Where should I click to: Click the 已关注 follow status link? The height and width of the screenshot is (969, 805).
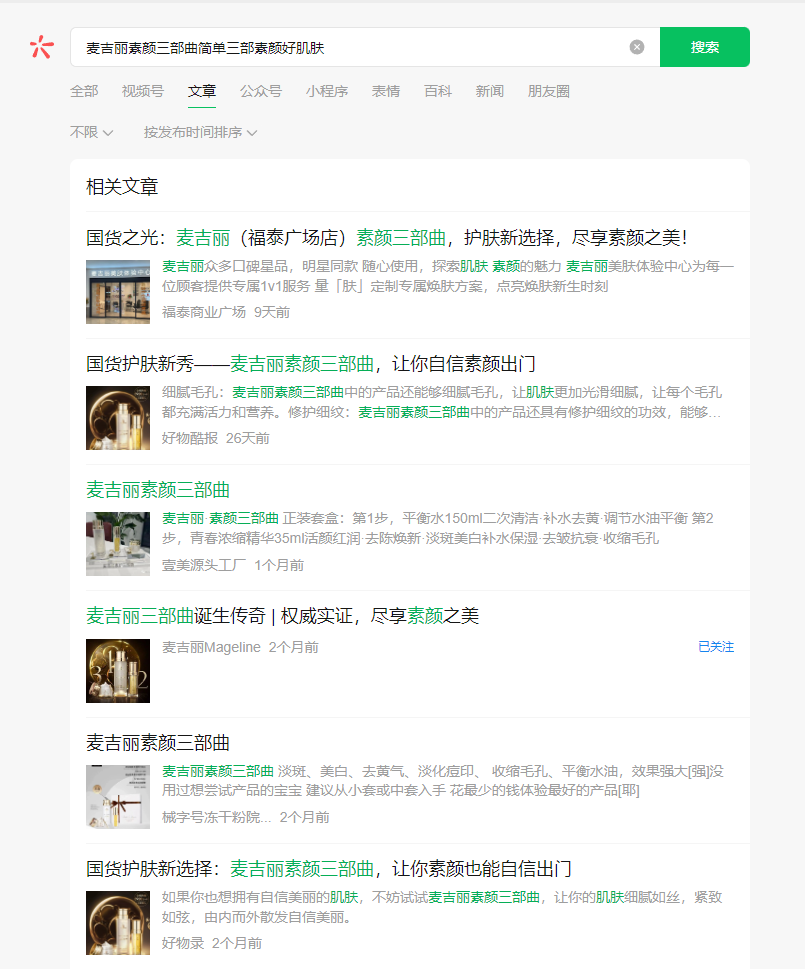(716, 647)
